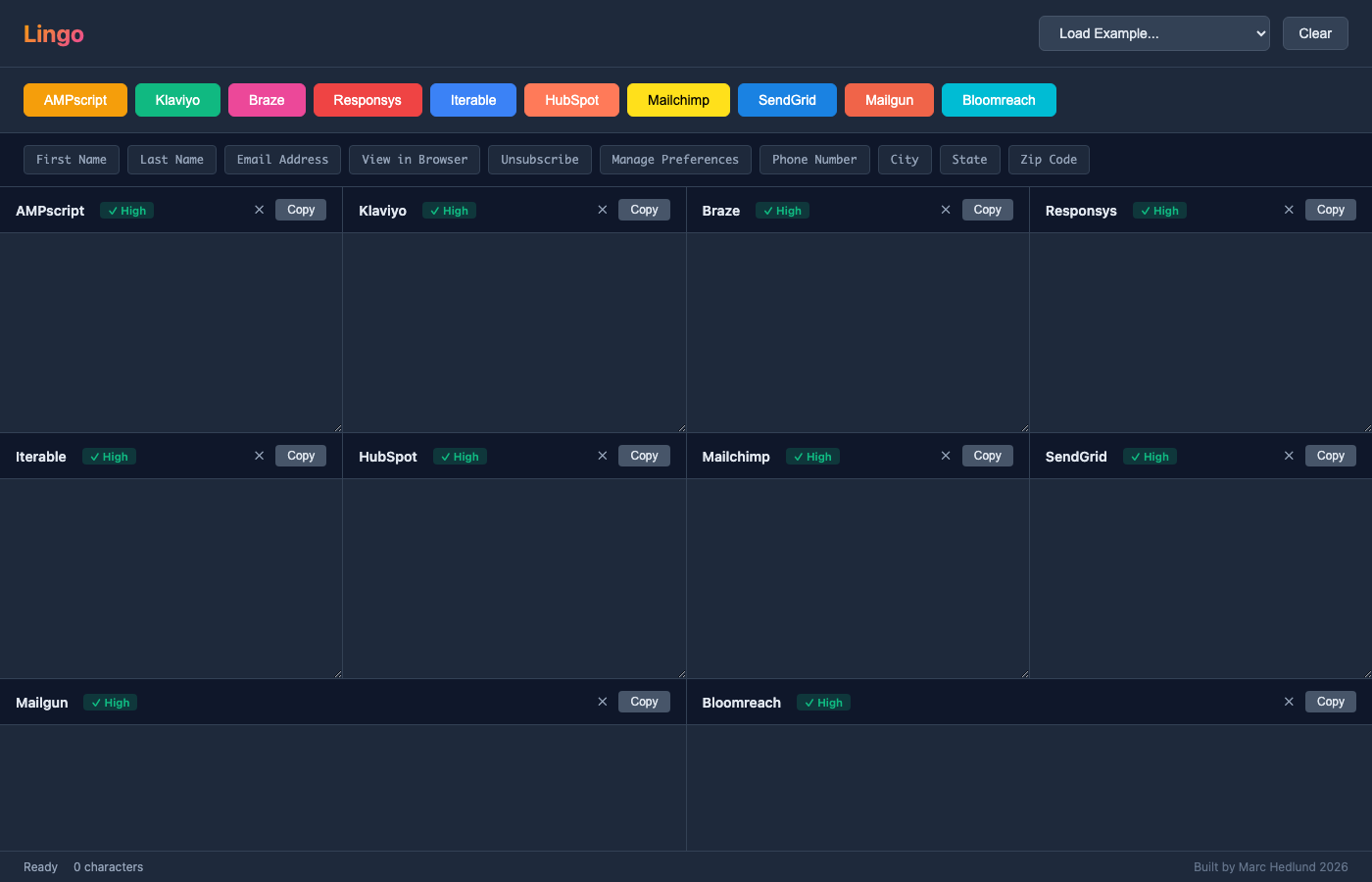This screenshot has height=882, width=1372.
Task: Toggle the Mailgun platform chip
Action: coord(889,100)
